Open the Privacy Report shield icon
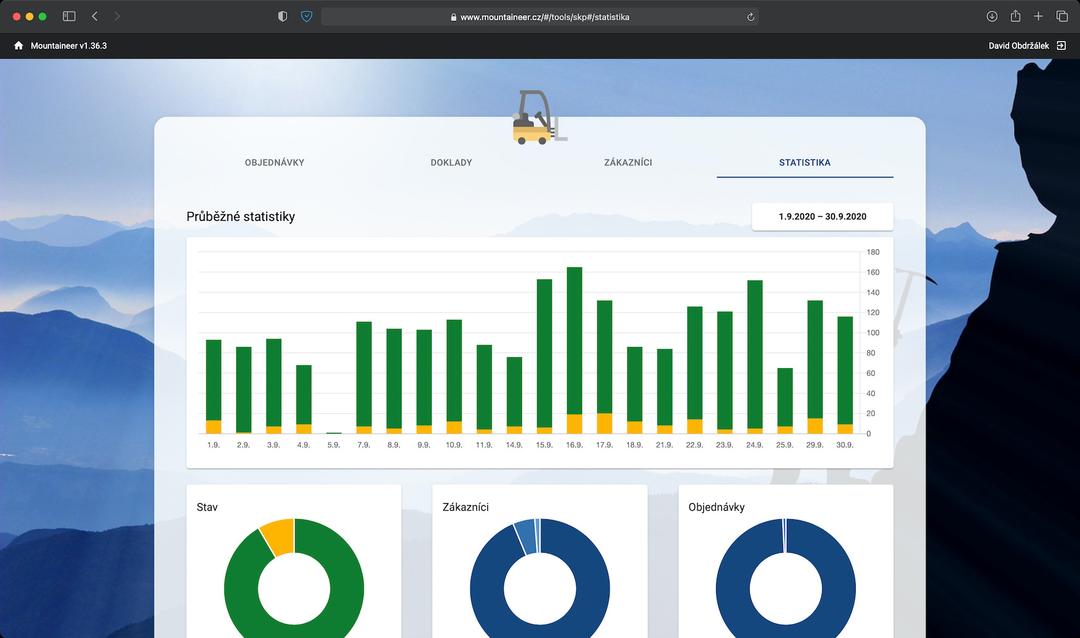The image size is (1080, 638). (282, 17)
